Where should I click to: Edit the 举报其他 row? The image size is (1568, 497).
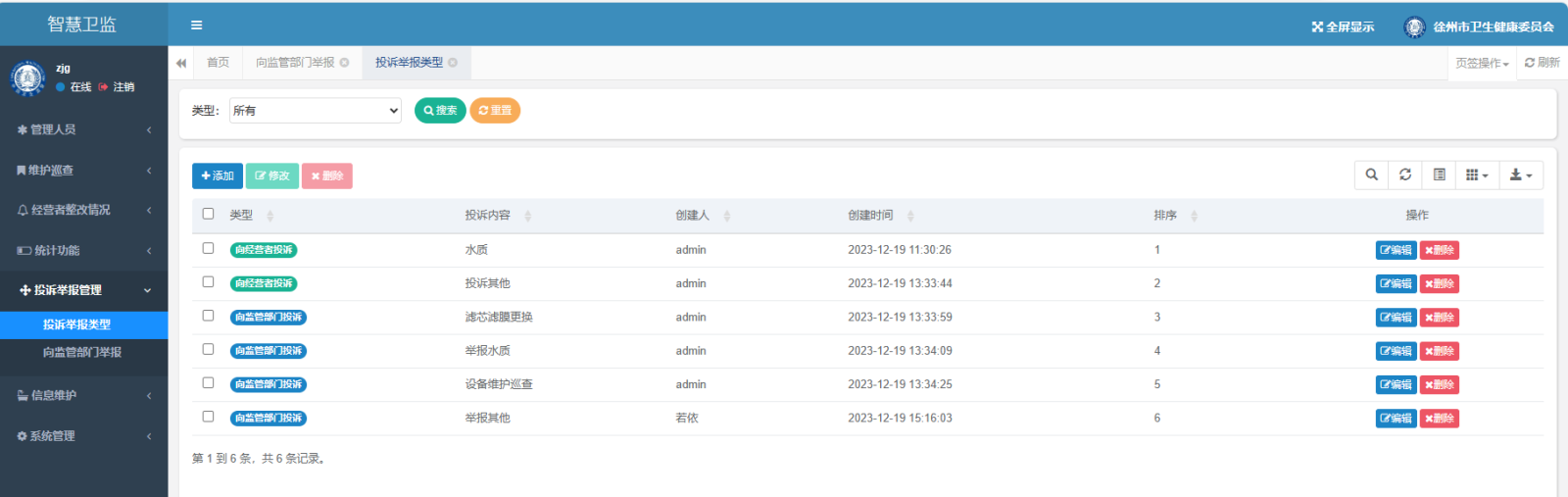tap(1396, 419)
